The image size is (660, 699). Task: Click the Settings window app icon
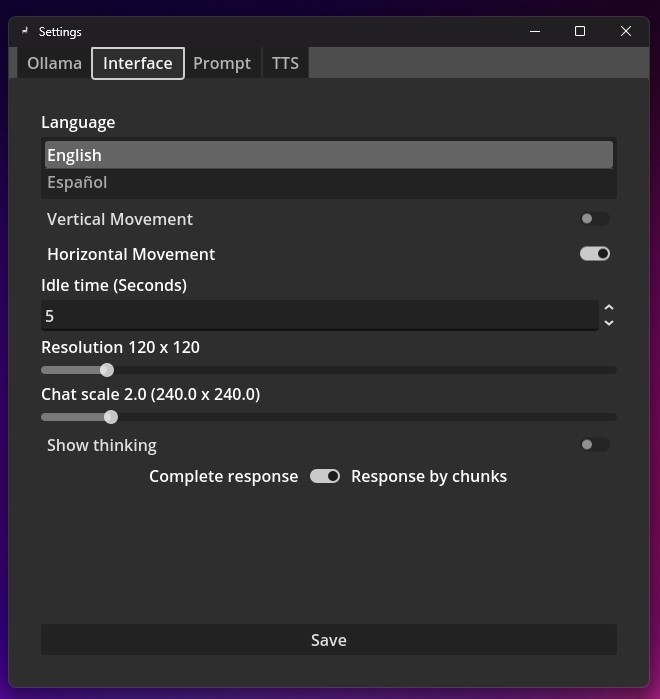[25, 32]
